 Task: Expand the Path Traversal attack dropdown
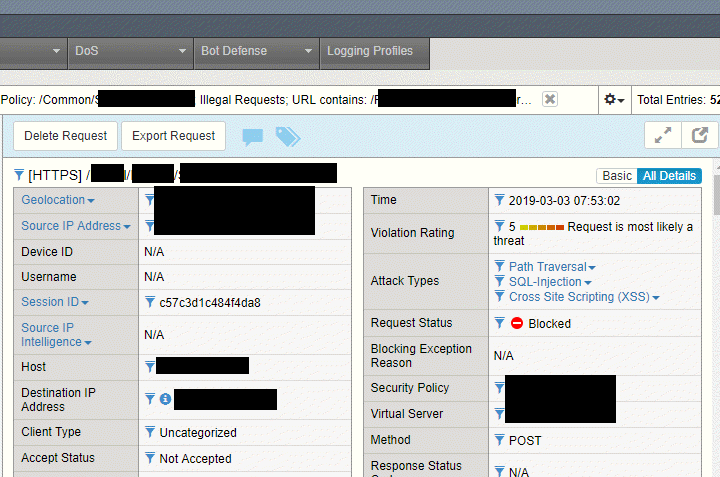point(592,268)
